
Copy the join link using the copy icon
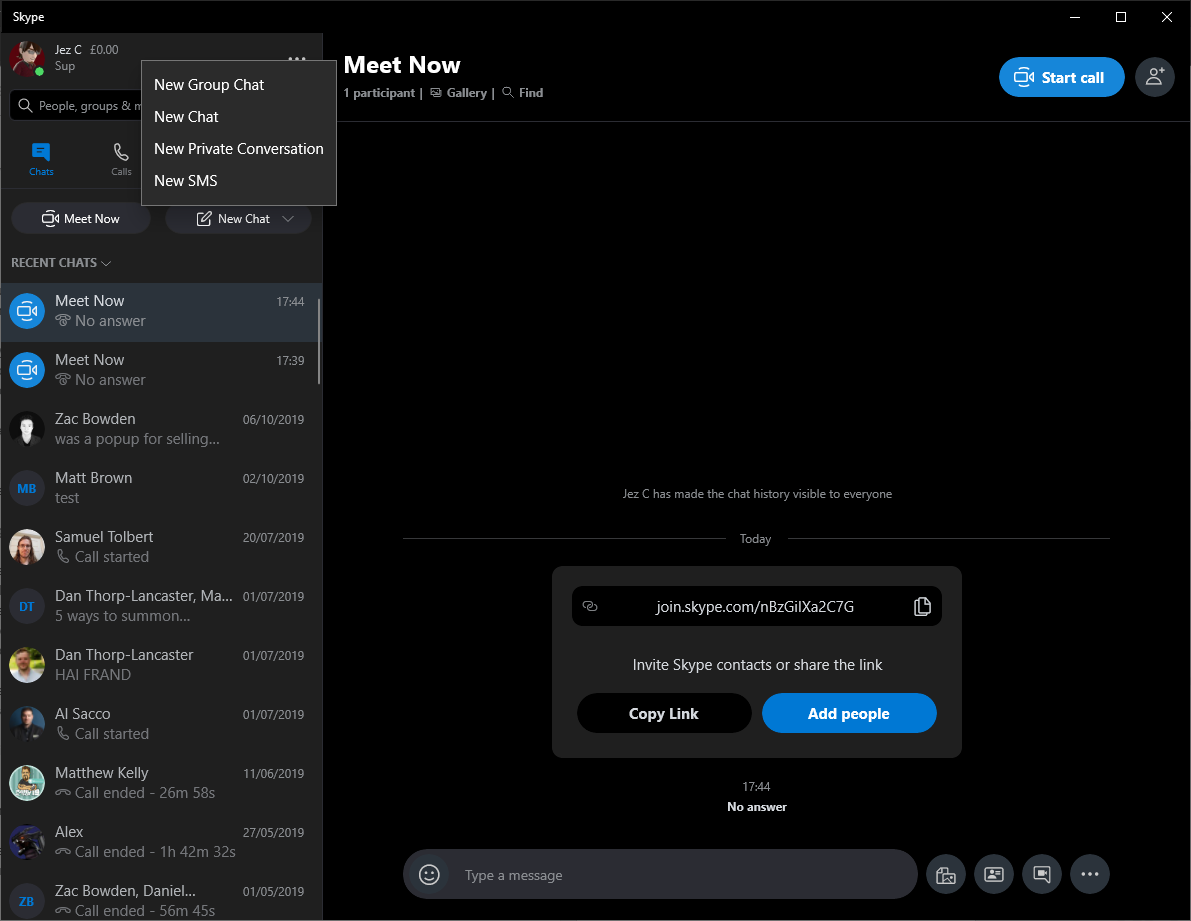pos(921,606)
